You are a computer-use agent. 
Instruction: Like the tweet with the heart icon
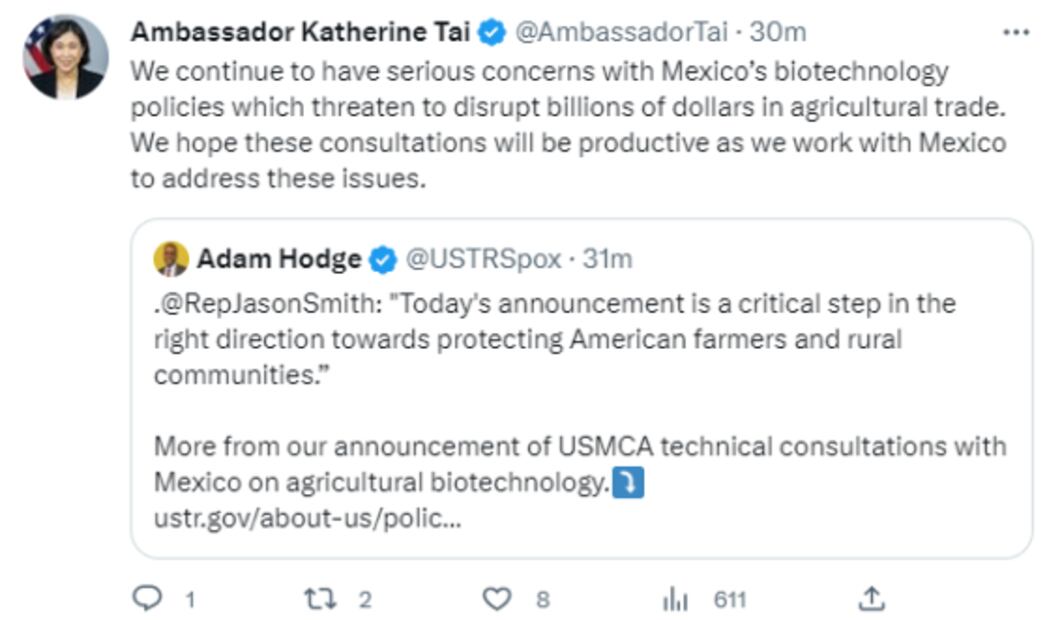coord(497,598)
